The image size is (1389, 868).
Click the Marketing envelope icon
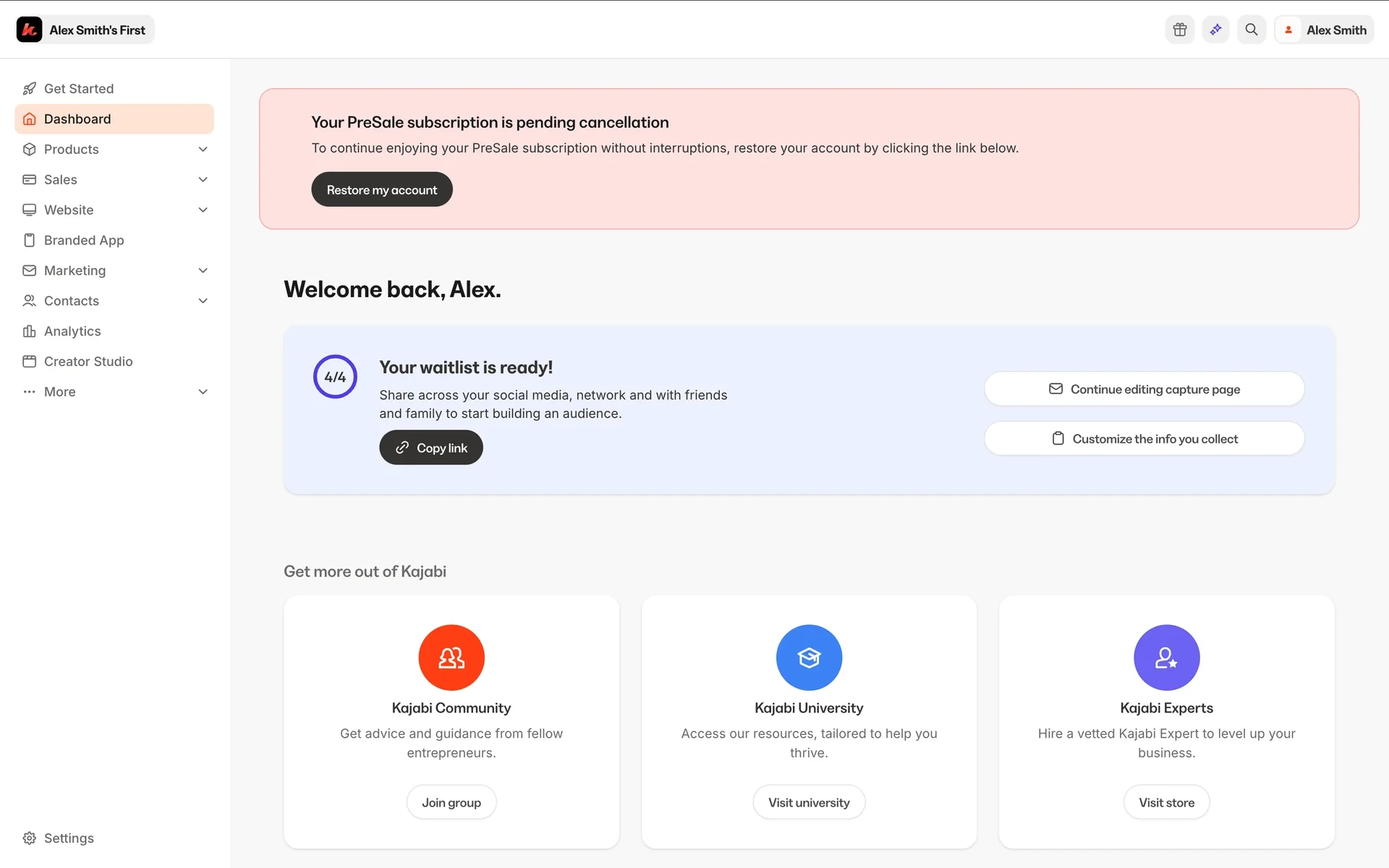pyautogui.click(x=29, y=271)
